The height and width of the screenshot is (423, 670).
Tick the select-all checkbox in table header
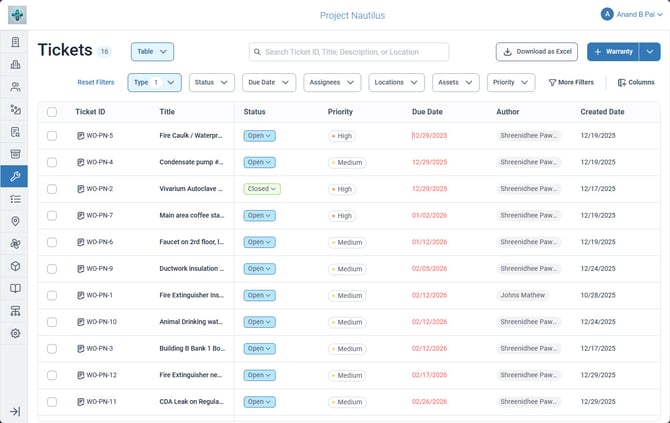click(x=52, y=112)
